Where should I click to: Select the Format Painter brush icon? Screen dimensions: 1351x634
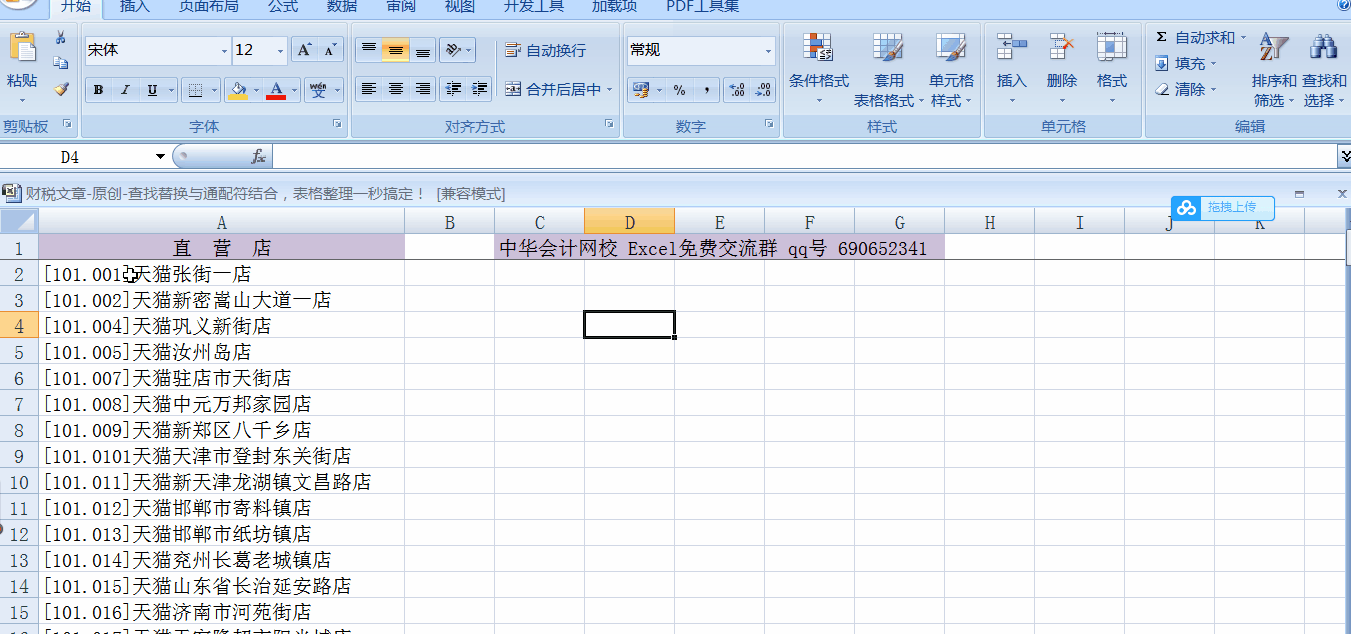(x=61, y=89)
